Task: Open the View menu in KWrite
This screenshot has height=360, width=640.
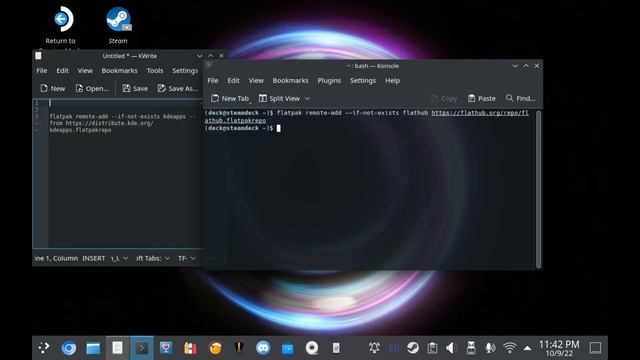Action: coord(85,71)
